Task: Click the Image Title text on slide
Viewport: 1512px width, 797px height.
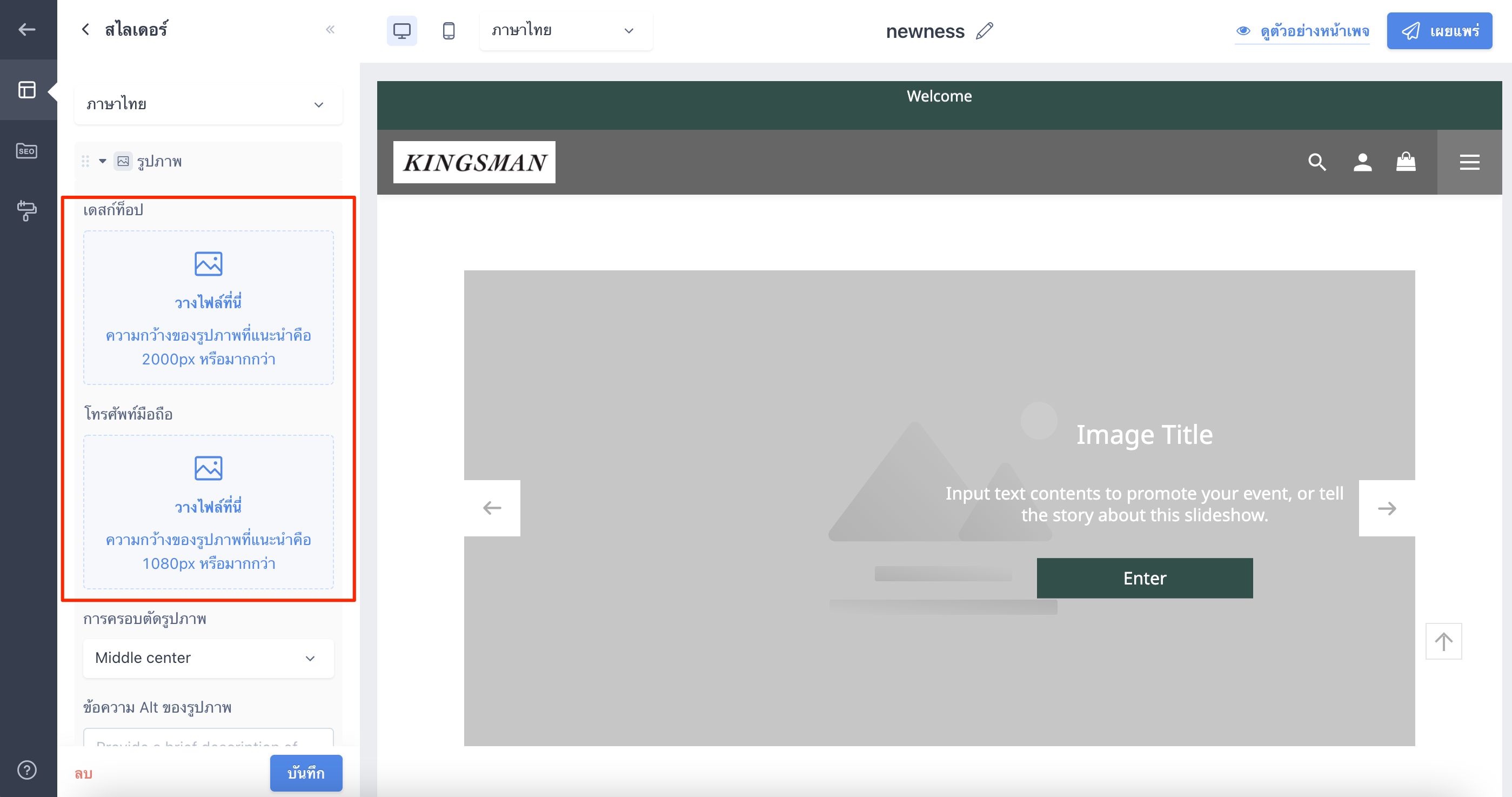Action: pyautogui.click(x=1145, y=435)
